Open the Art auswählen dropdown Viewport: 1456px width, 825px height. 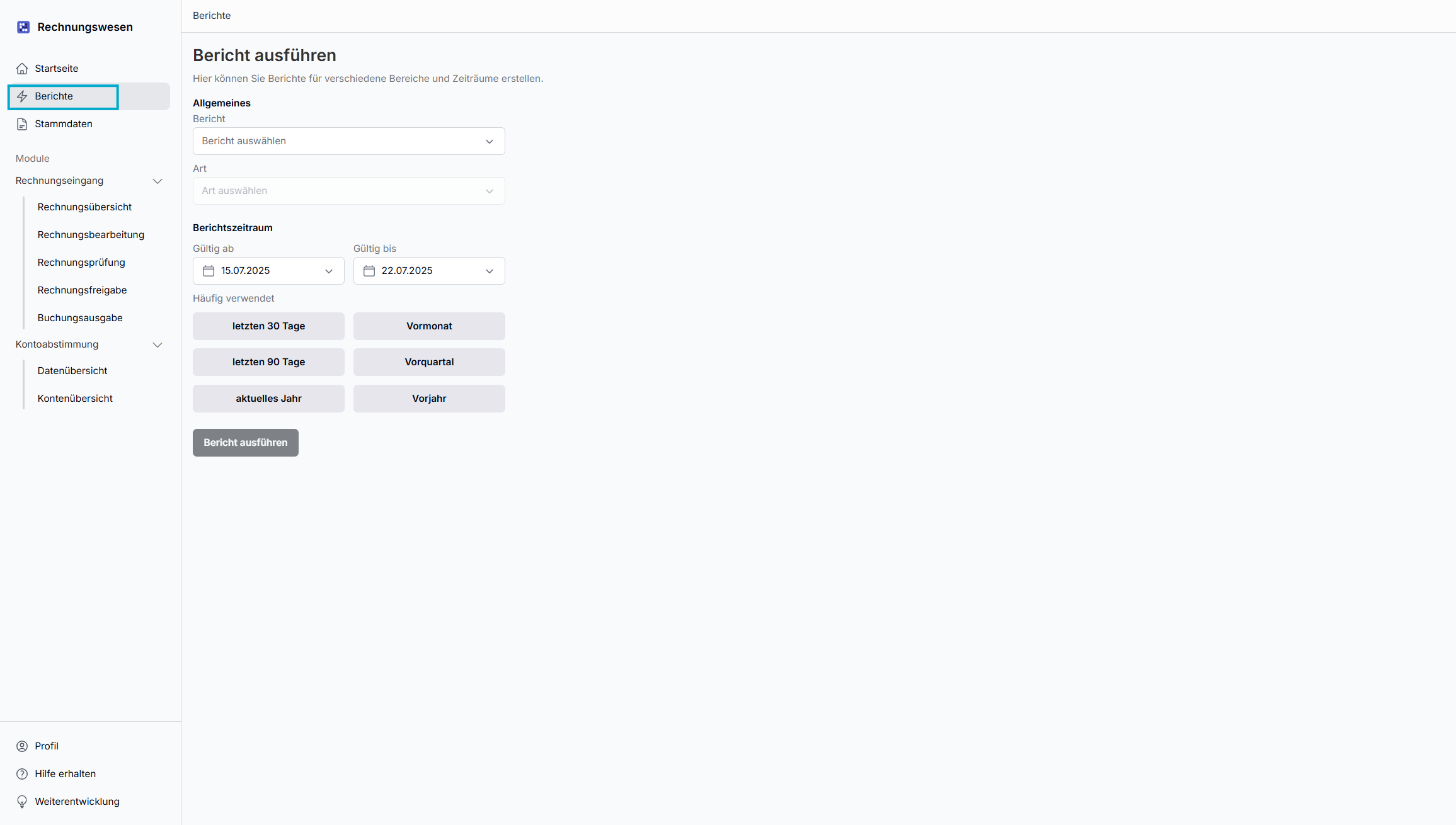coord(348,191)
